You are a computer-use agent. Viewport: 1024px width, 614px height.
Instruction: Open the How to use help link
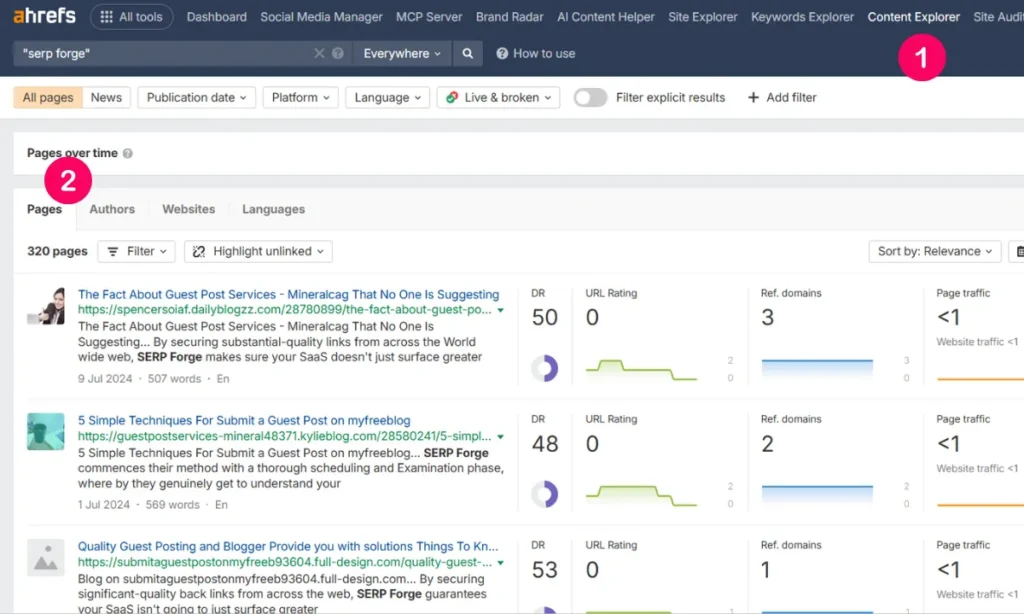(x=536, y=54)
